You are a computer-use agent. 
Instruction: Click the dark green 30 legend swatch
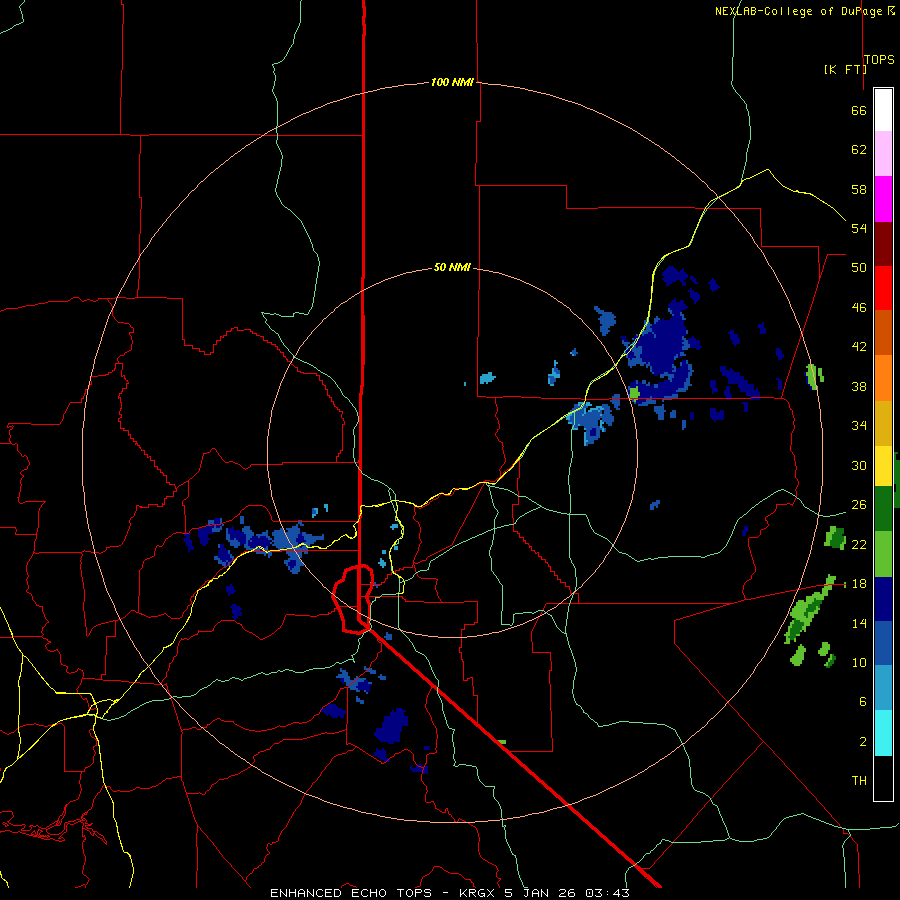tap(883, 509)
